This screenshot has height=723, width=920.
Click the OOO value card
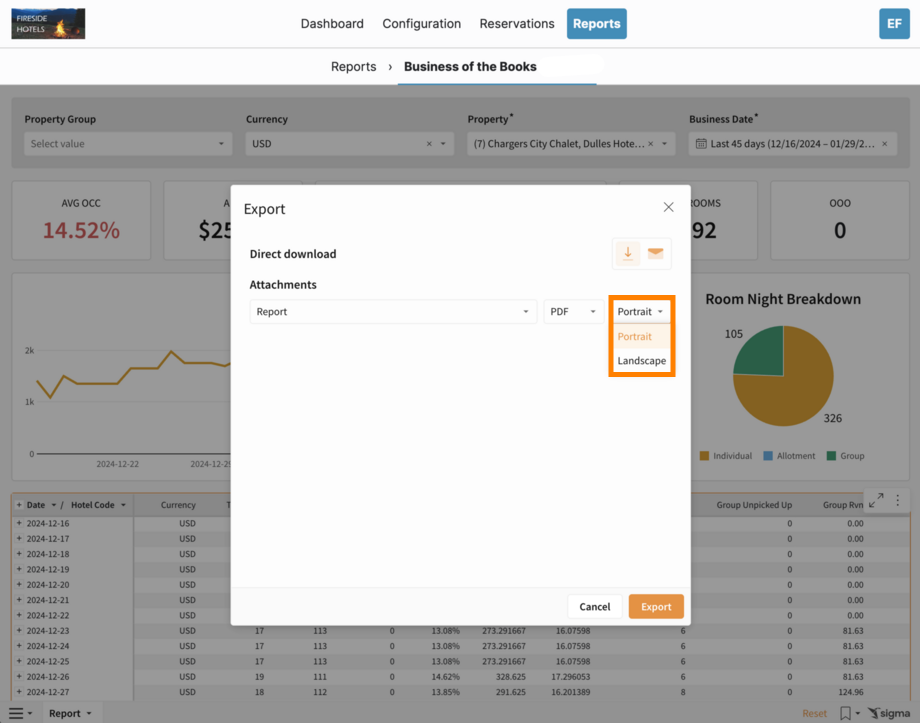(x=840, y=220)
